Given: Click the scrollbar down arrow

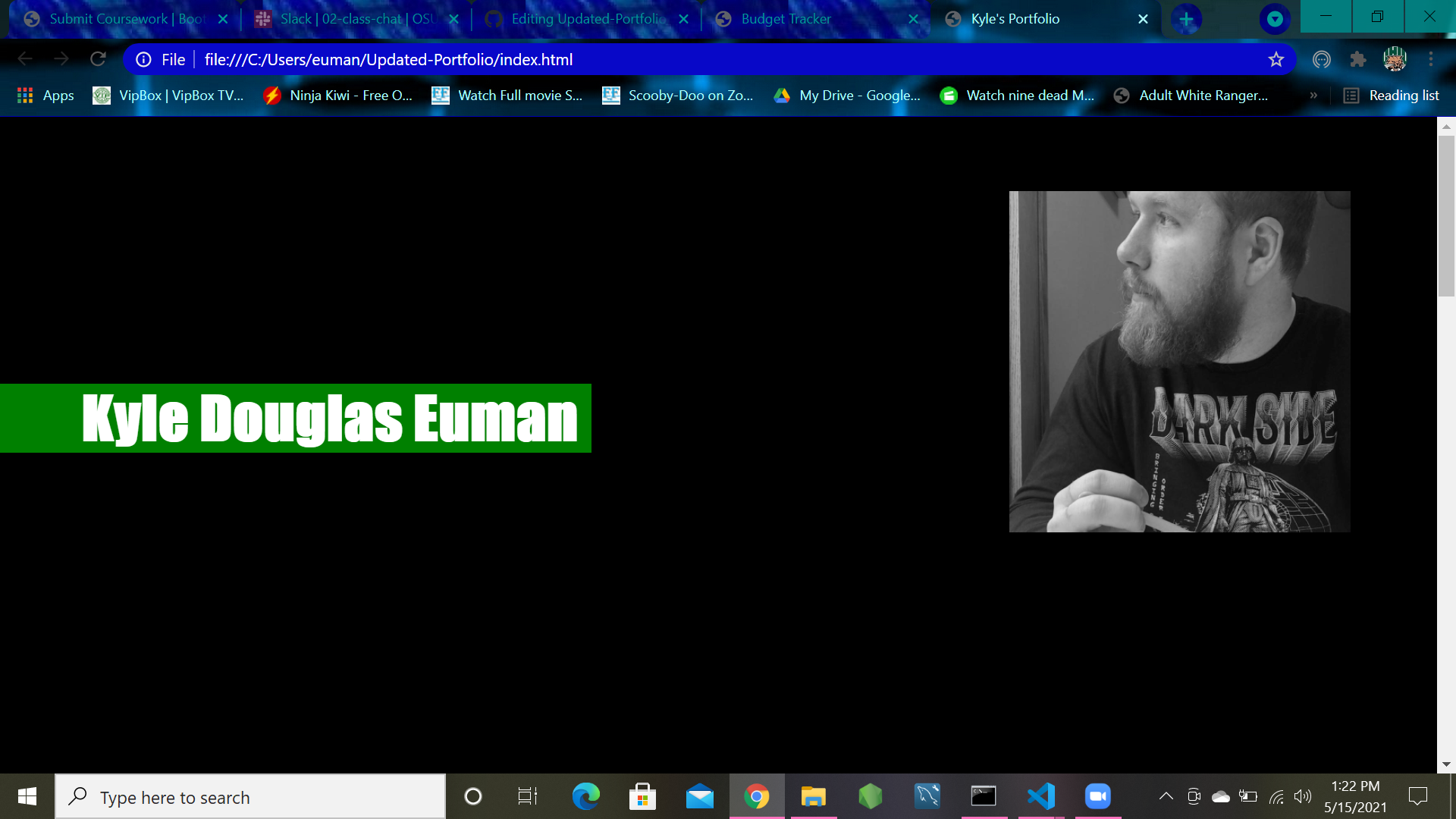Looking at the screenshot, I should tap(1446, 764).
